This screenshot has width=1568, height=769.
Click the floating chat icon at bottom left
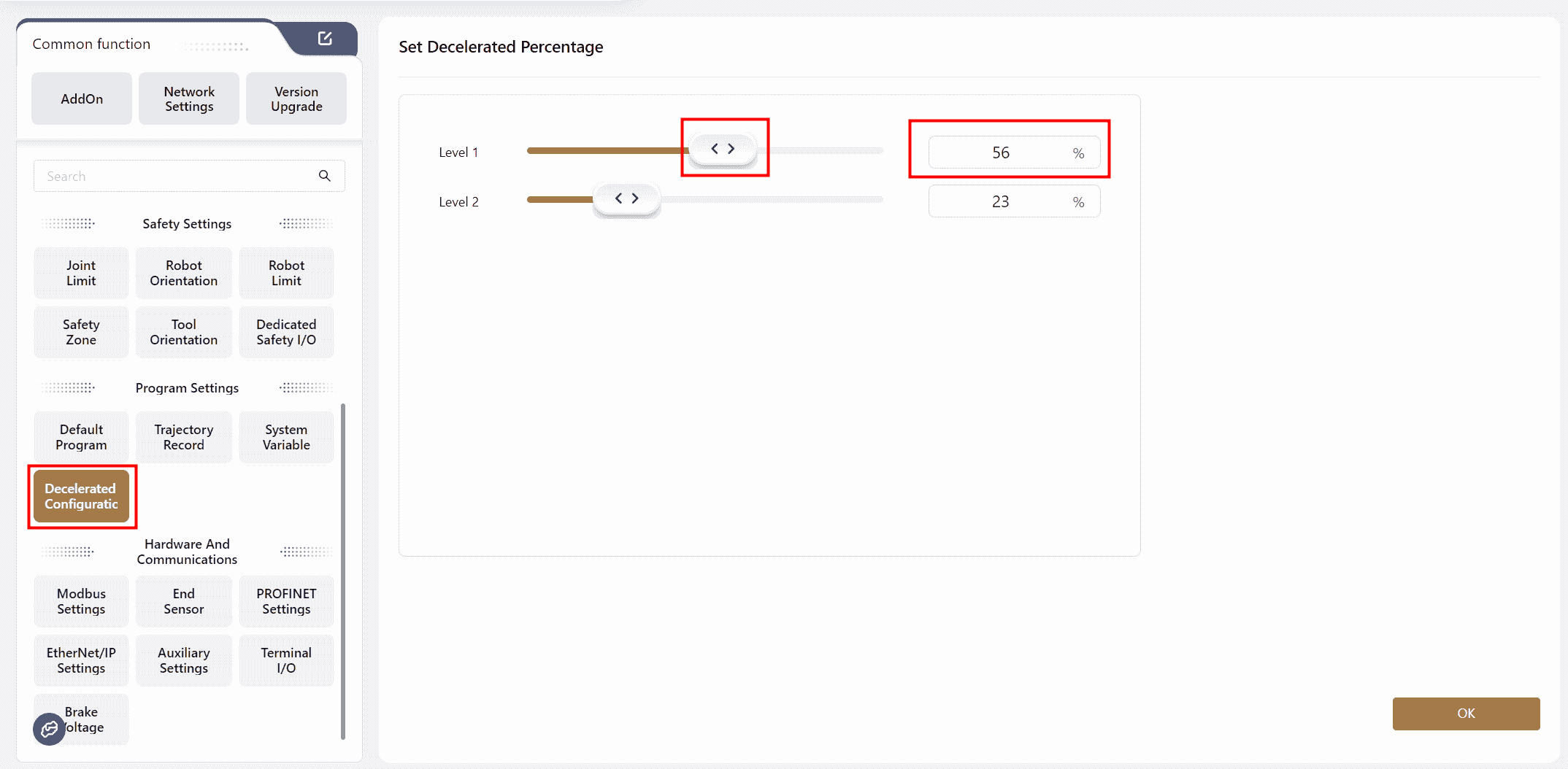pos(49,729)
